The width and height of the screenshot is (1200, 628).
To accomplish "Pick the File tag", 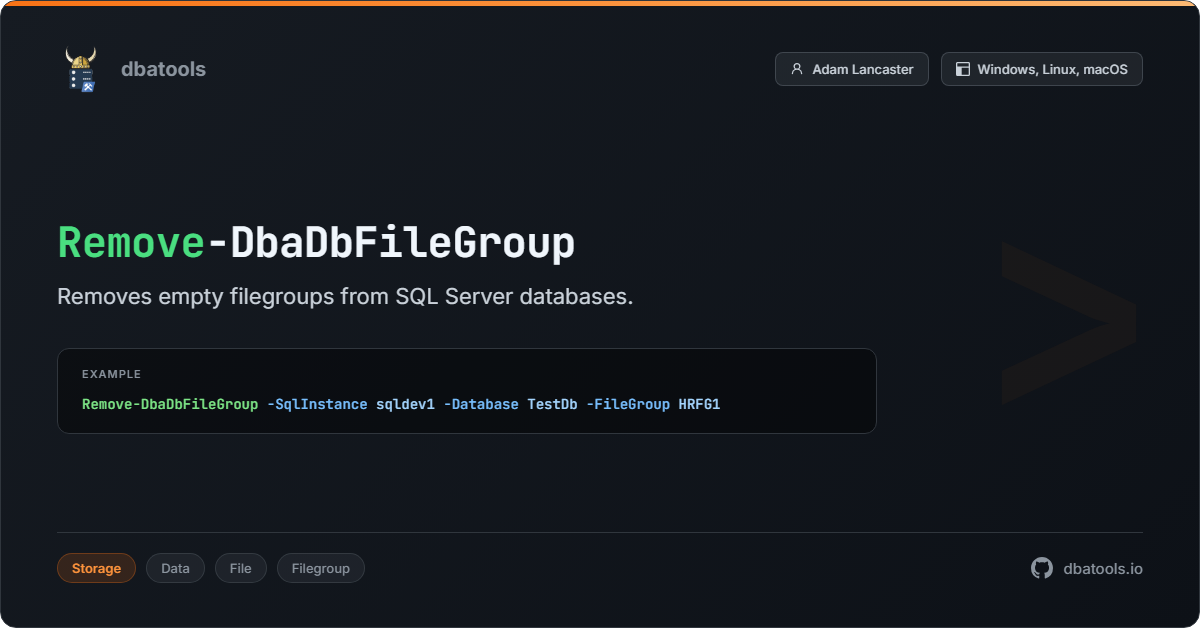I will 240,568.
